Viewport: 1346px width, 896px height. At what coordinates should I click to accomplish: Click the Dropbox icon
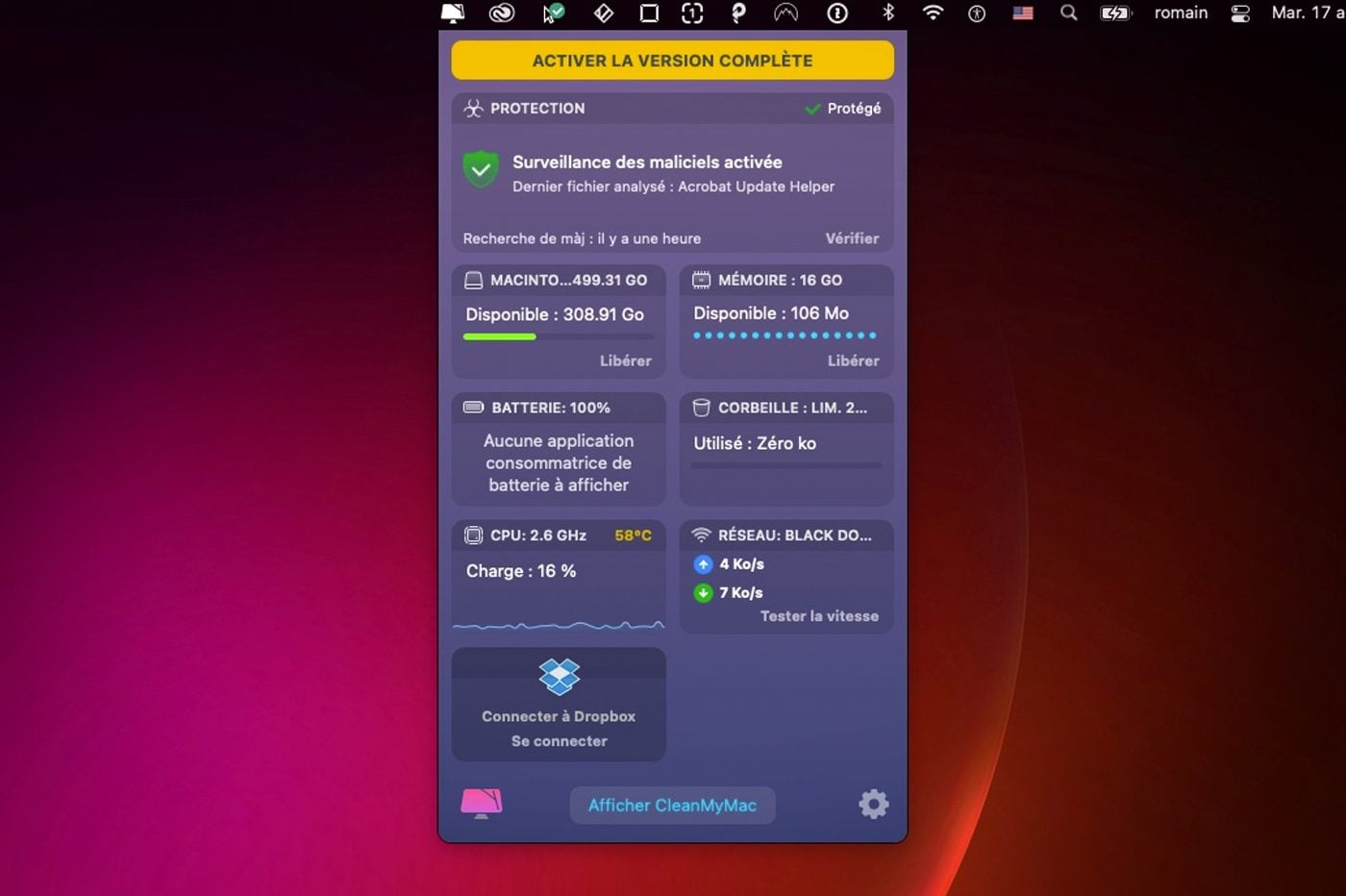click(x=559, y=675)
